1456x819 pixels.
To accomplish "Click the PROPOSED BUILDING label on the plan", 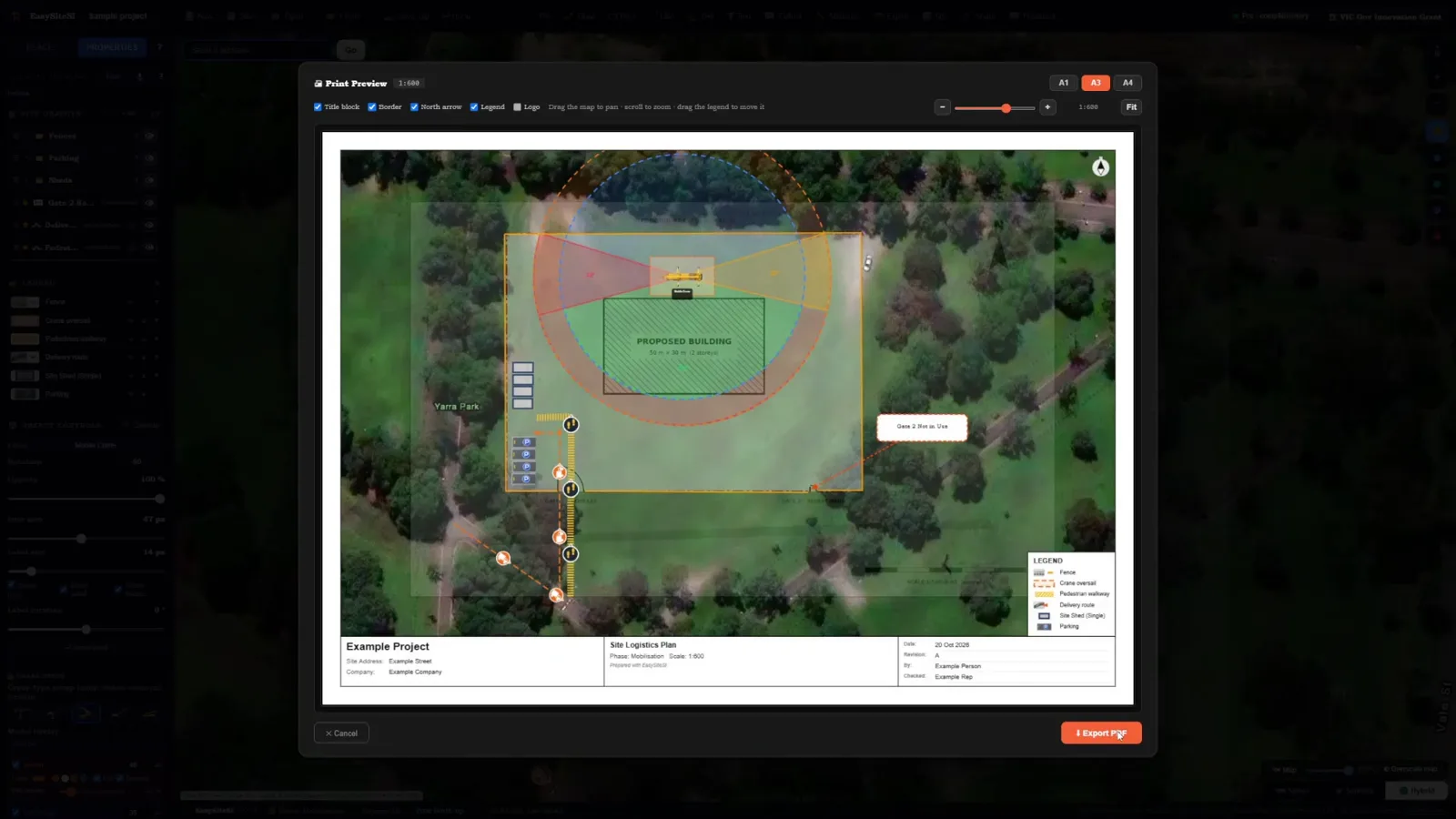I will 684,341.
